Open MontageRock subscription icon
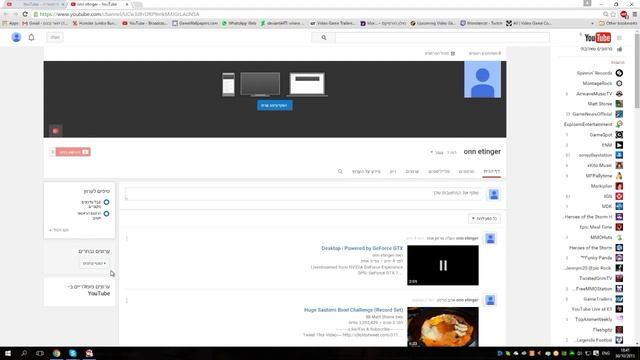Screen dimensions: 640x360 619,83
